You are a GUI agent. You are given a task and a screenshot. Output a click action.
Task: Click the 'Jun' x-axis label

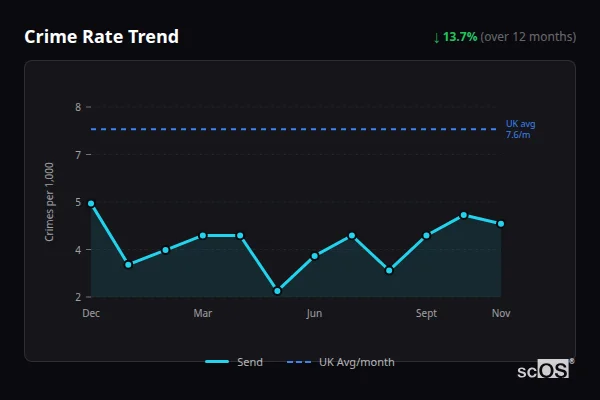314,313
